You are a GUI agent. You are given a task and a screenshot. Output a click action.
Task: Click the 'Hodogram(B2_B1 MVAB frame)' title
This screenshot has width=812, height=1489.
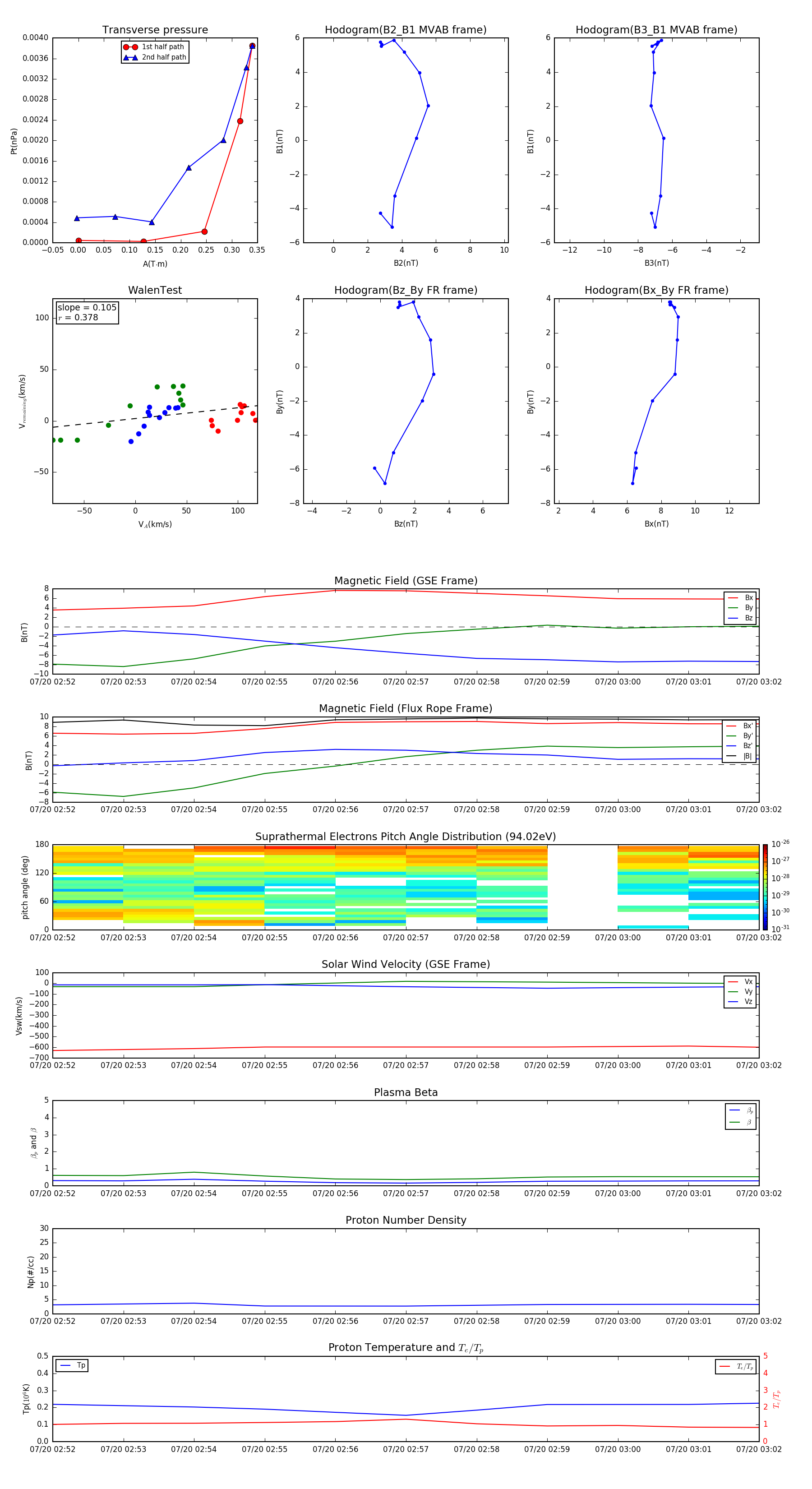point(406,30)
